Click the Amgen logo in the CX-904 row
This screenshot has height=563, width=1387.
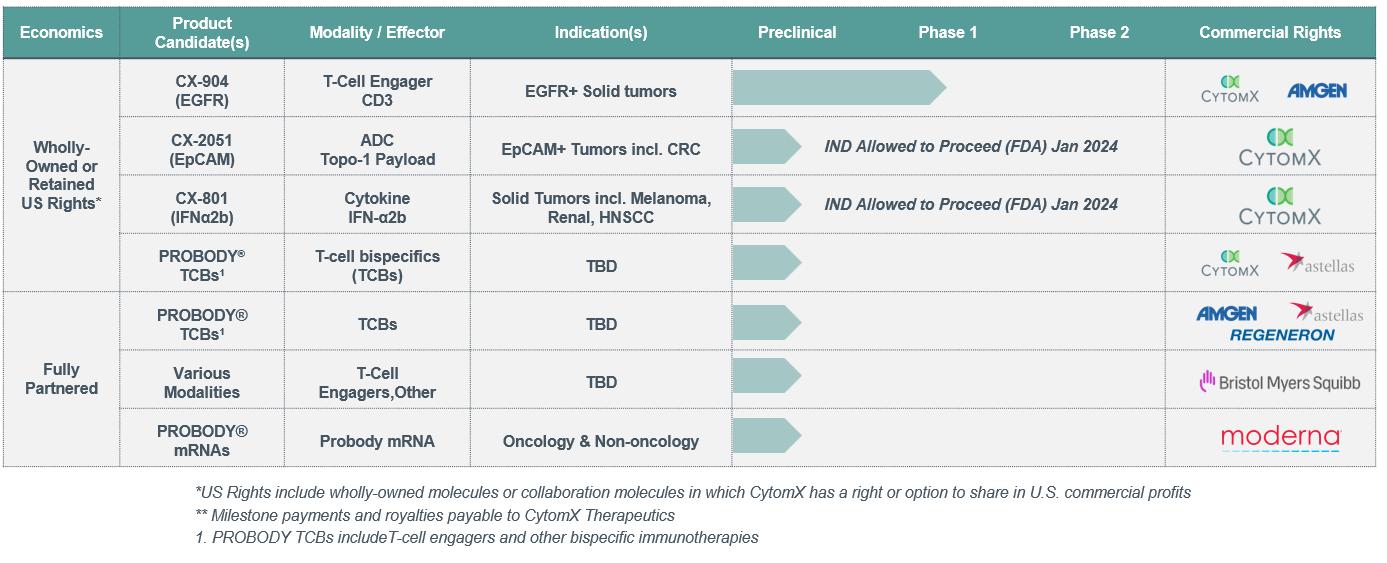point(1316,91)
